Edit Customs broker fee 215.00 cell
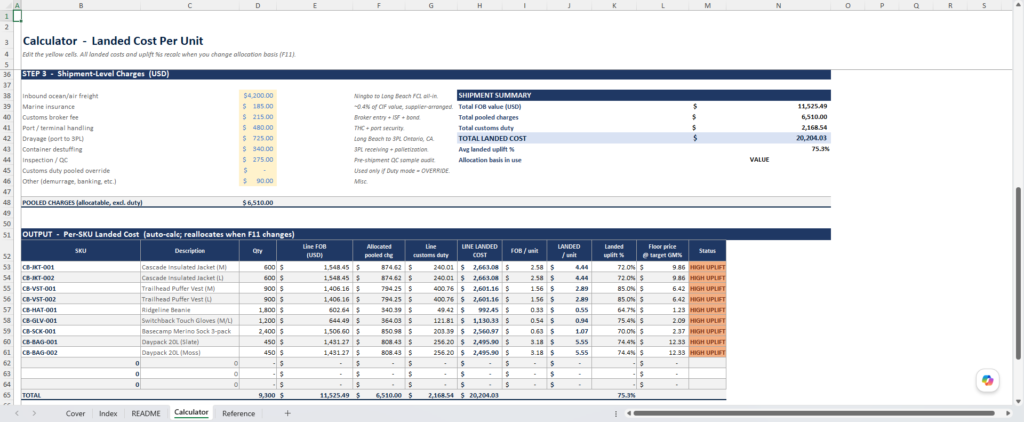 [x=257, y=117]
